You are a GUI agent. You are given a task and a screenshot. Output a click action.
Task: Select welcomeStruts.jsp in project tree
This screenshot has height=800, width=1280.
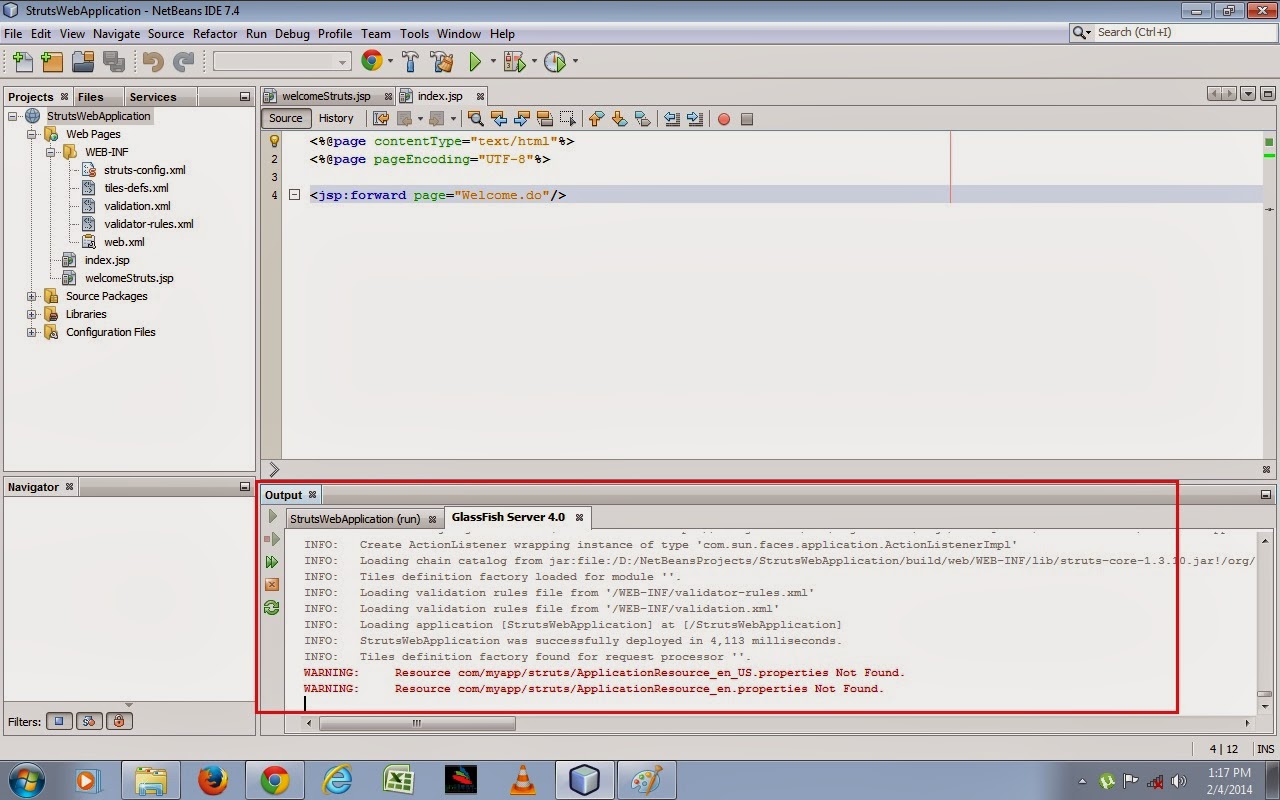point(129,278)
